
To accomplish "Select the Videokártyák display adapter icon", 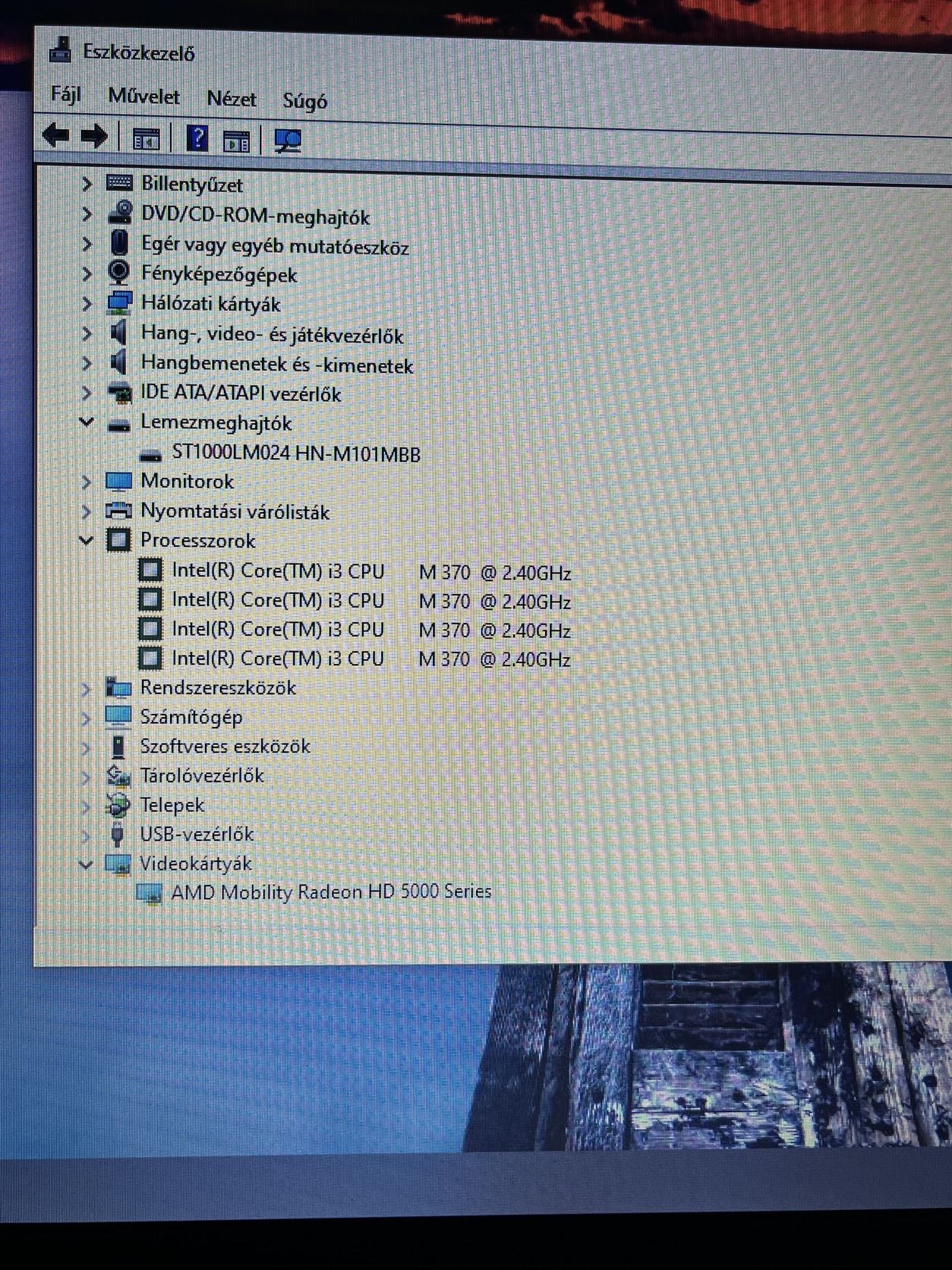I will 117,864.
